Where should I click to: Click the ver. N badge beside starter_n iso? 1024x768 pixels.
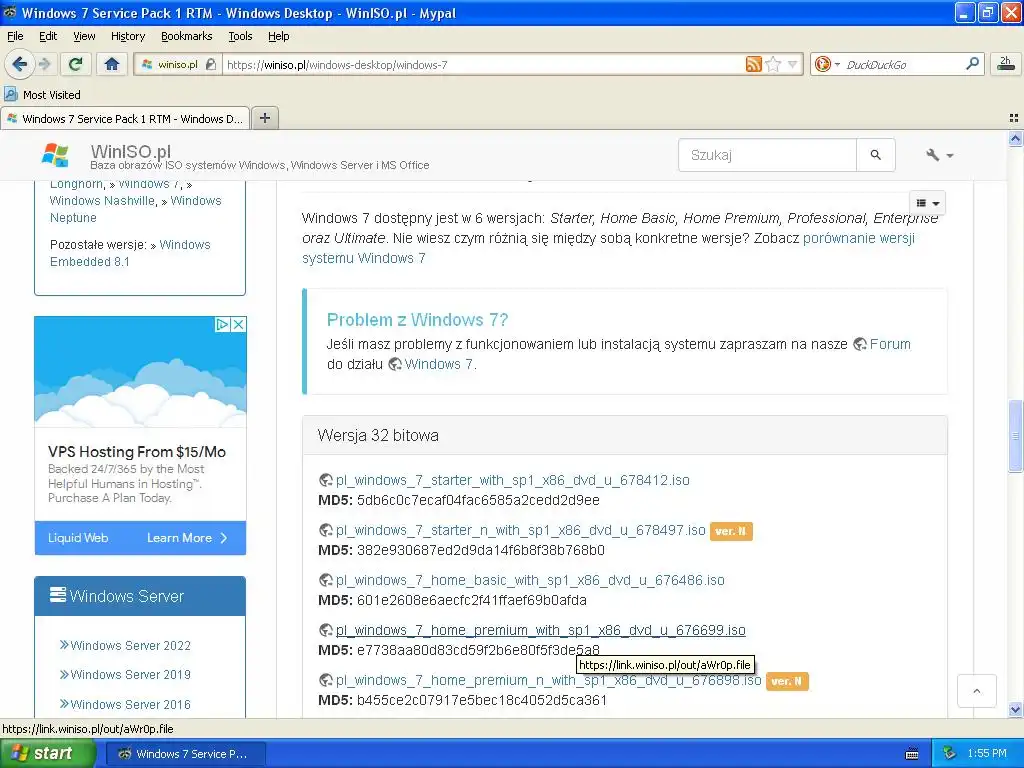[x=731, y=531]
